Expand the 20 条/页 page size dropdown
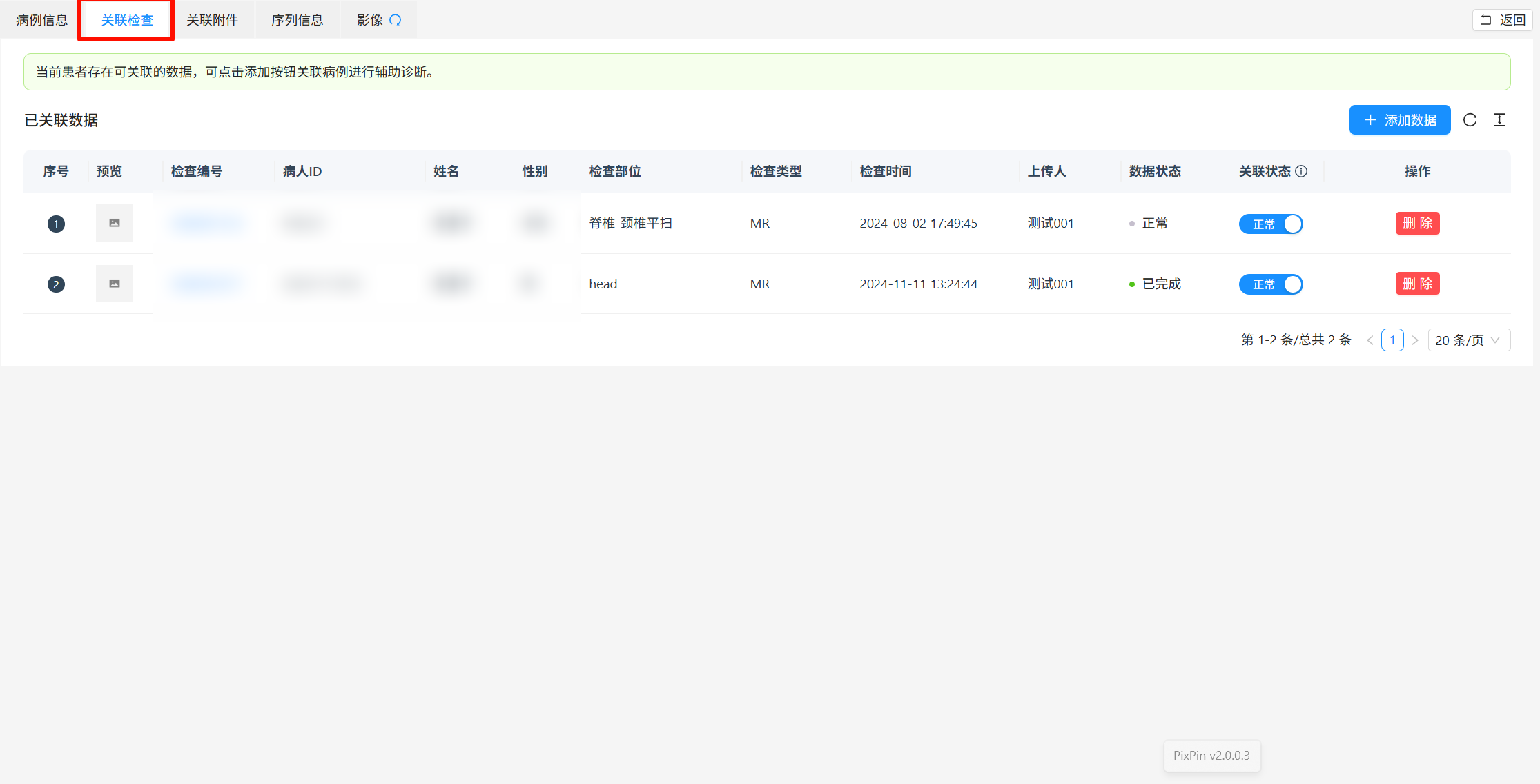The image size is (1540, 784). pos(1468,340)
